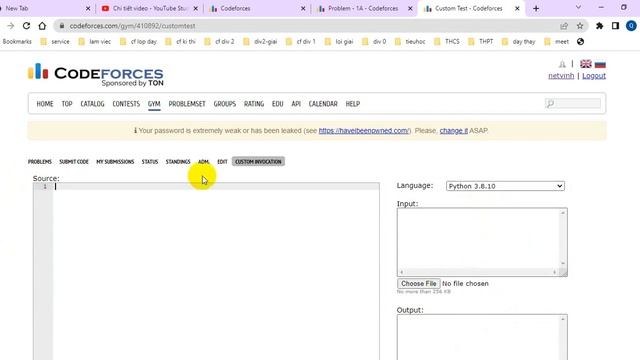The image size is (640, 360).
Task: Go to the STANDINGS contest tab
Action: tap(178, 162)
